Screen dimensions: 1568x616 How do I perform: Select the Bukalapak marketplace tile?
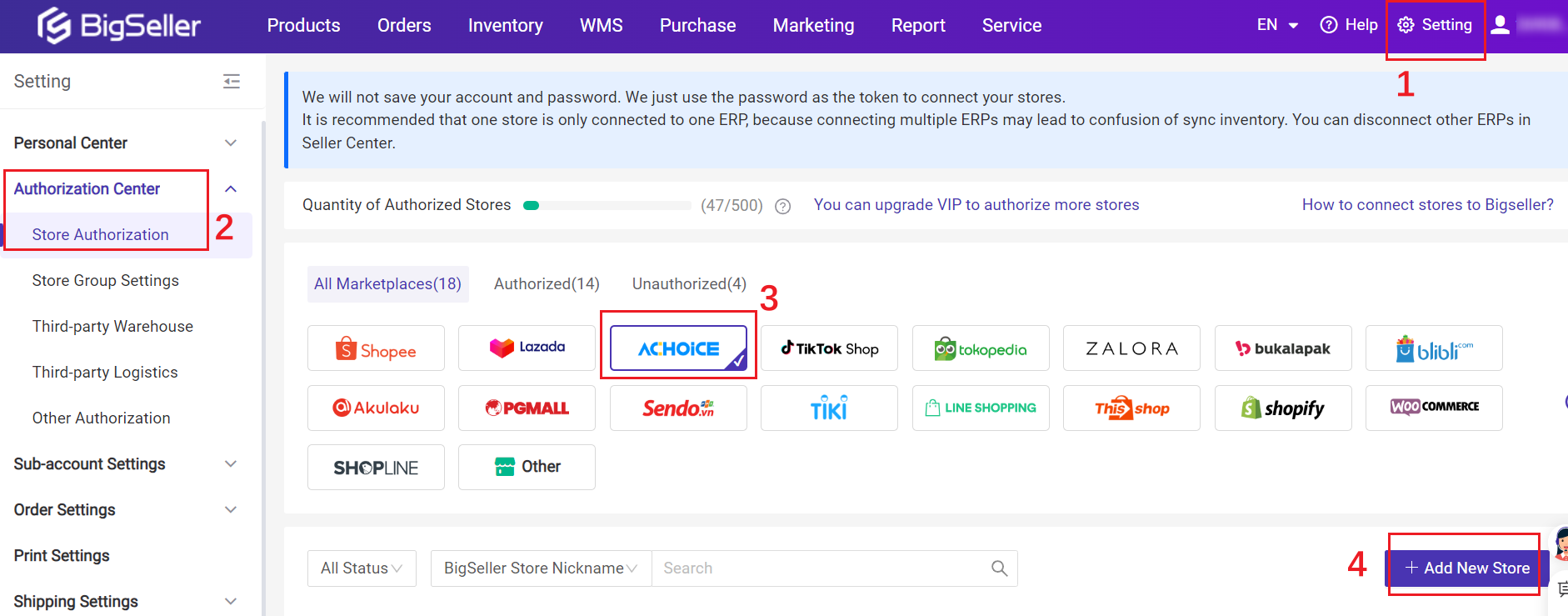point(1283,348)
